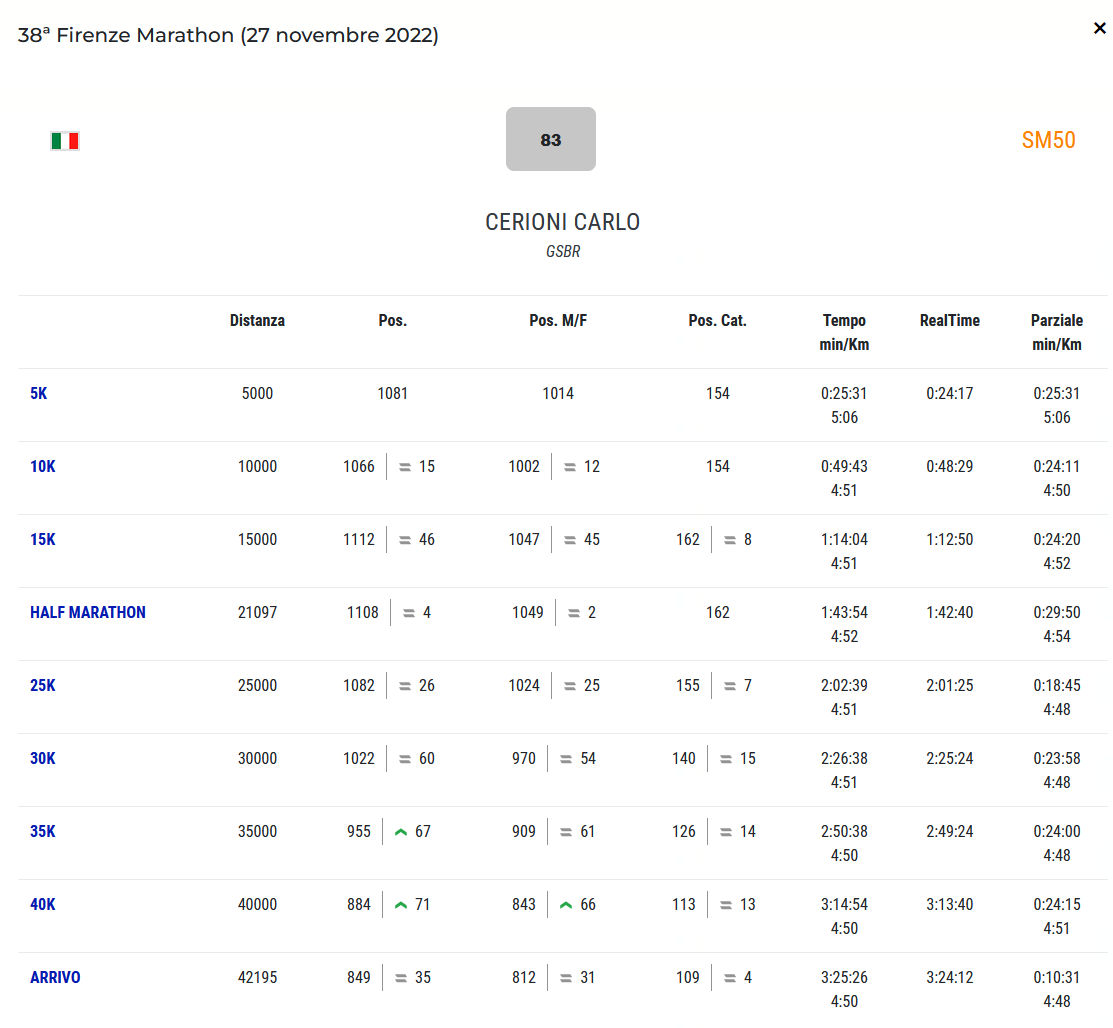
Task: Click the 35K split label
Action: [x=43, y=832]
